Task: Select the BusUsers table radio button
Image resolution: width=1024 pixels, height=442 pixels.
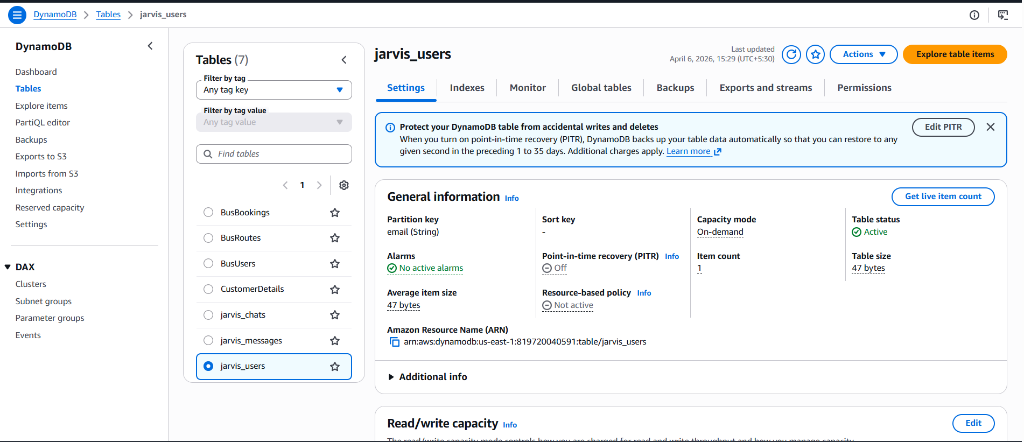Action: tap(208, 264)
